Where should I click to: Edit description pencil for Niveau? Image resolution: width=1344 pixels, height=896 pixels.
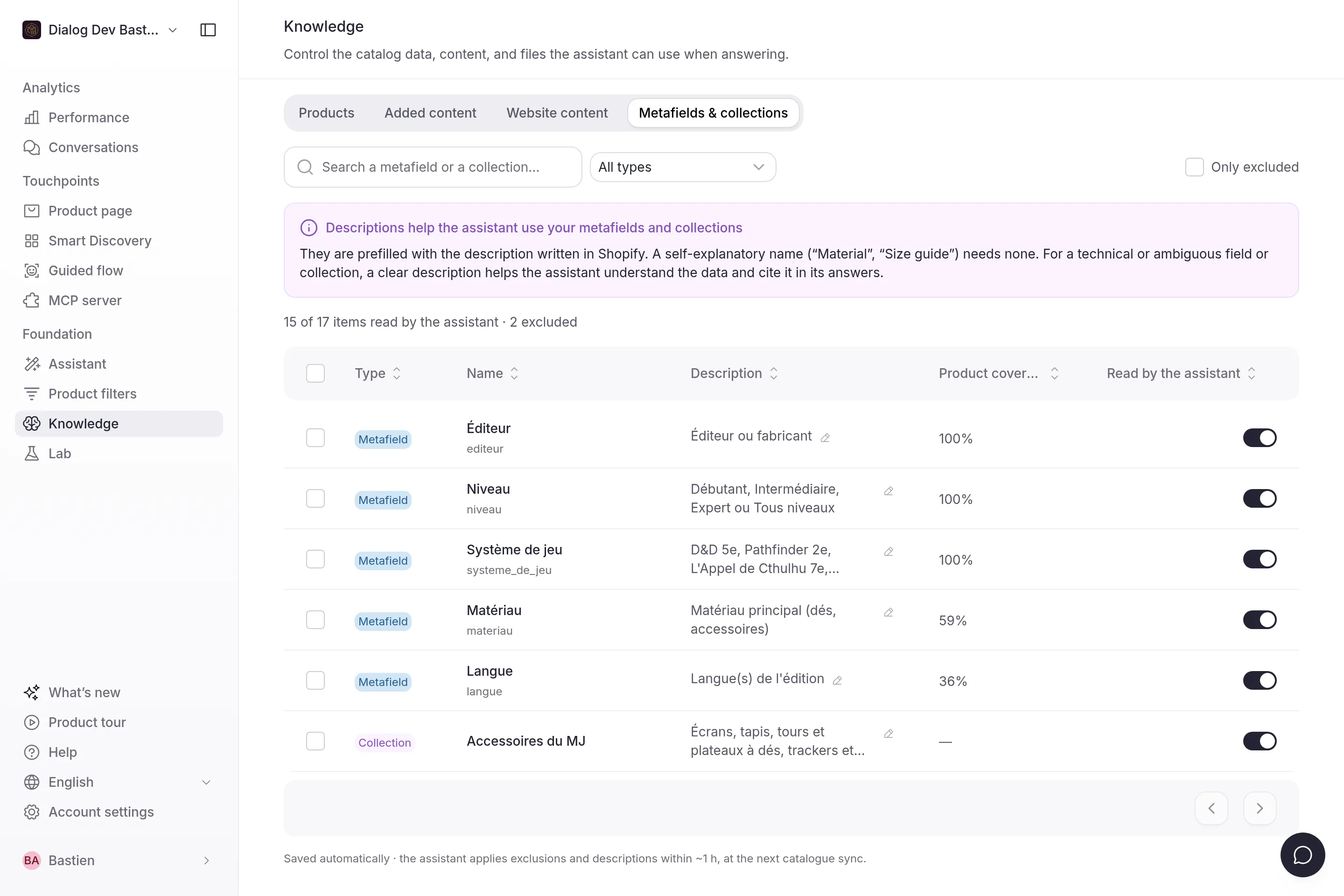[x=889, y=491]
